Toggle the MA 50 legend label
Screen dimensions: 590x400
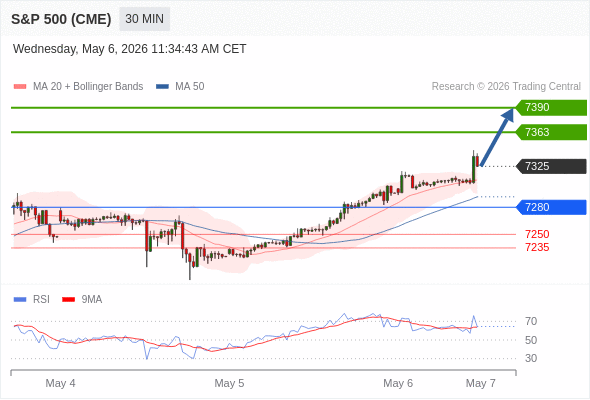(x=190, y=87)
